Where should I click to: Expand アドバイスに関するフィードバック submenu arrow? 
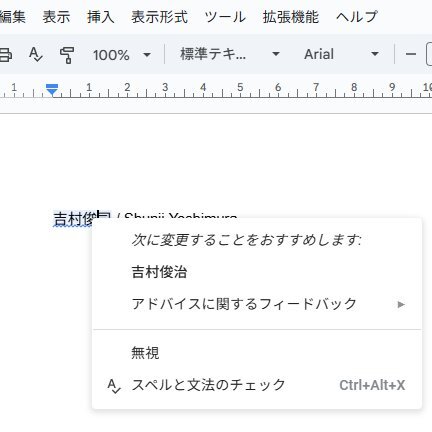pos(401,304)
